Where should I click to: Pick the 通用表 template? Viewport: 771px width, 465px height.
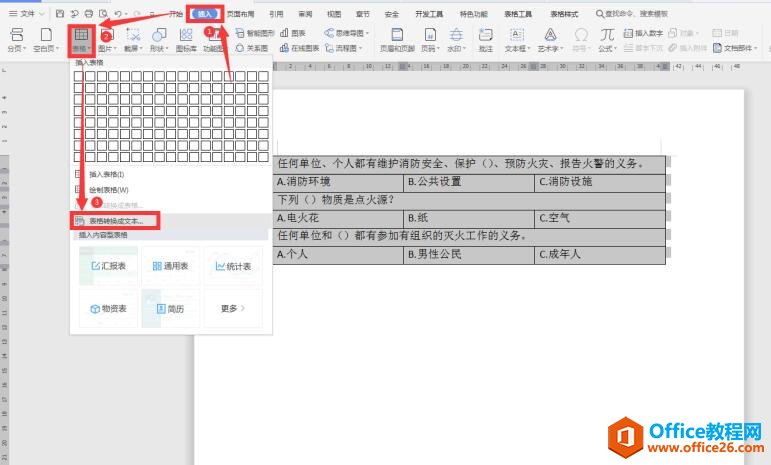click(171, 266)
